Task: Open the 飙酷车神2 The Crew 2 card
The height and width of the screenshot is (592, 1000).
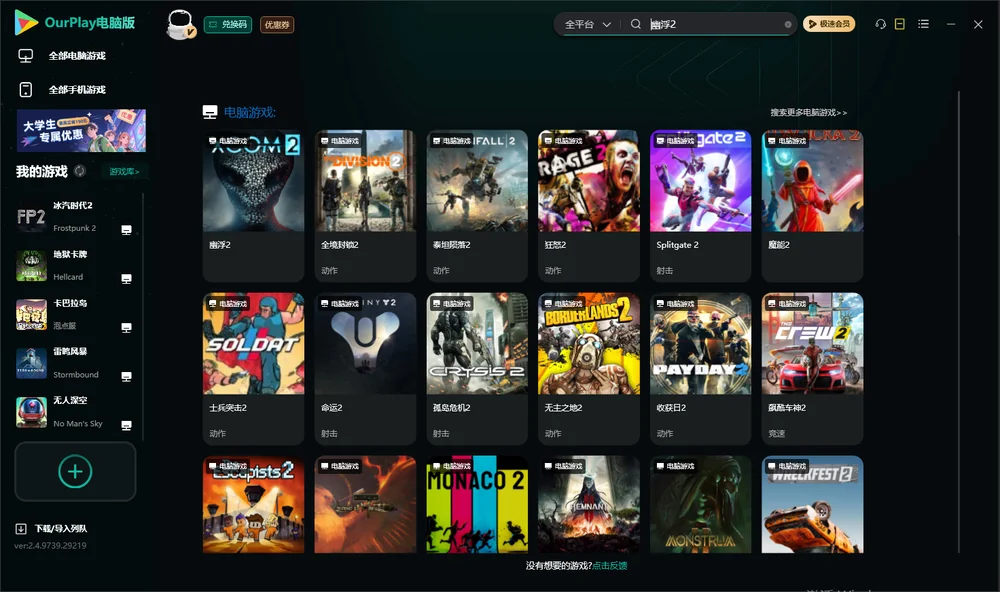Action: (812, 369)
